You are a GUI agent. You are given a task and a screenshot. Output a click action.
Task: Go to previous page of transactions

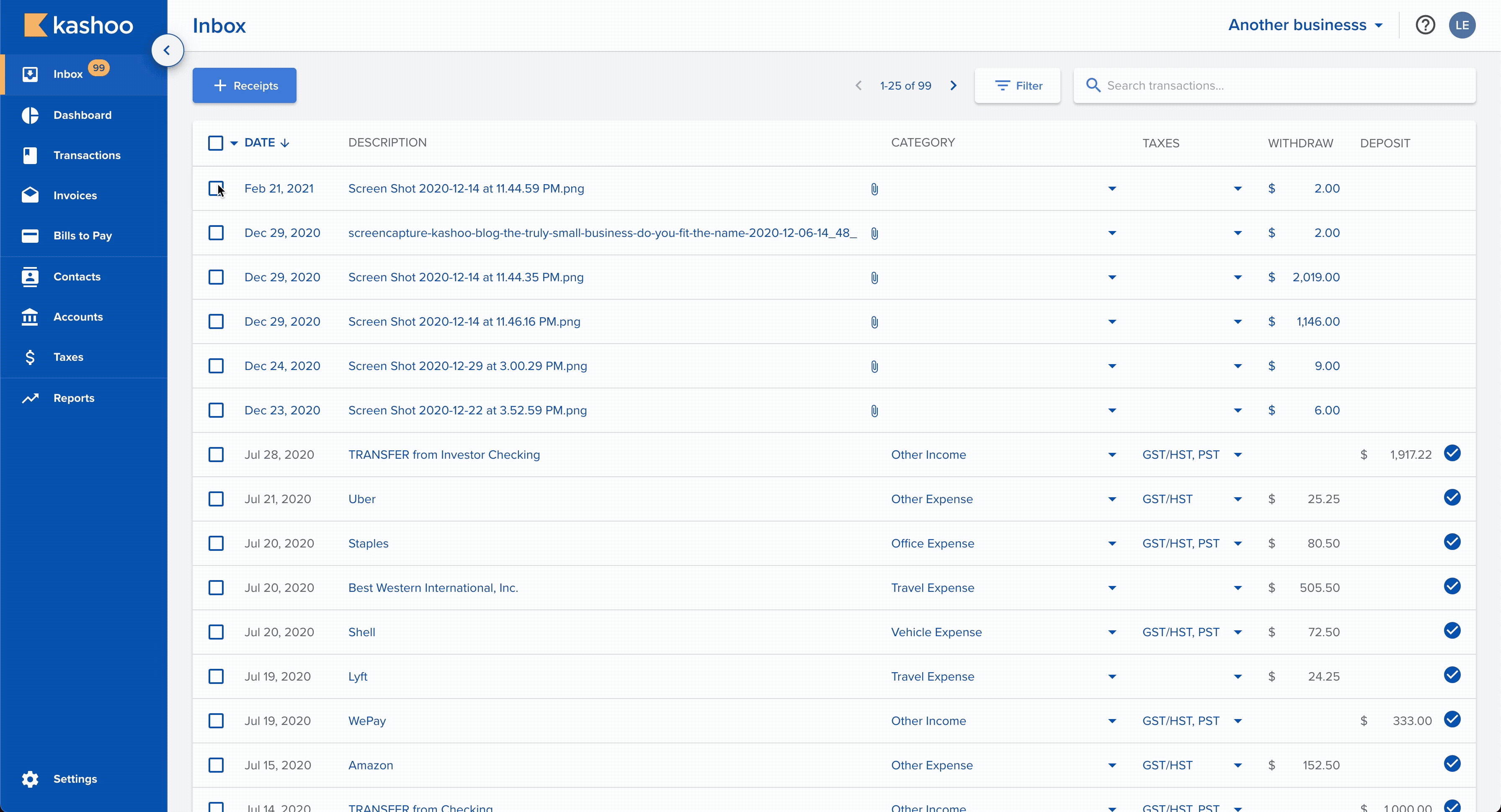tap(858, 86)
